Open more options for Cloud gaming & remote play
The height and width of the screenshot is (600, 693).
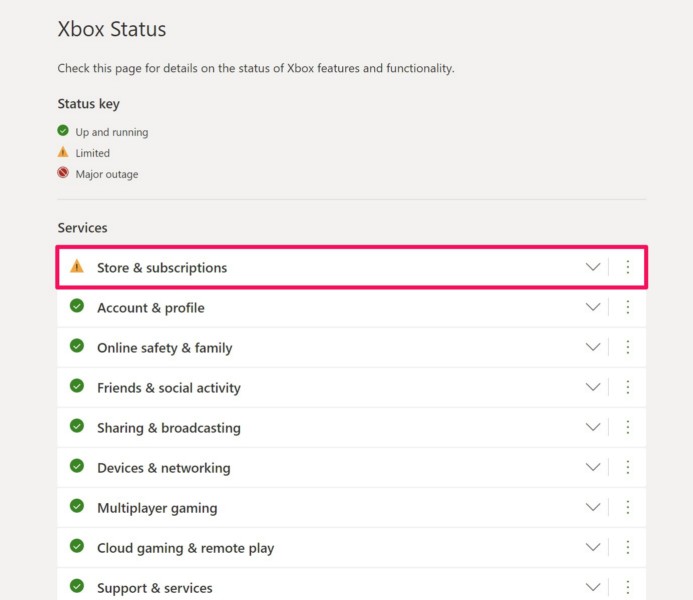[628, 547]
